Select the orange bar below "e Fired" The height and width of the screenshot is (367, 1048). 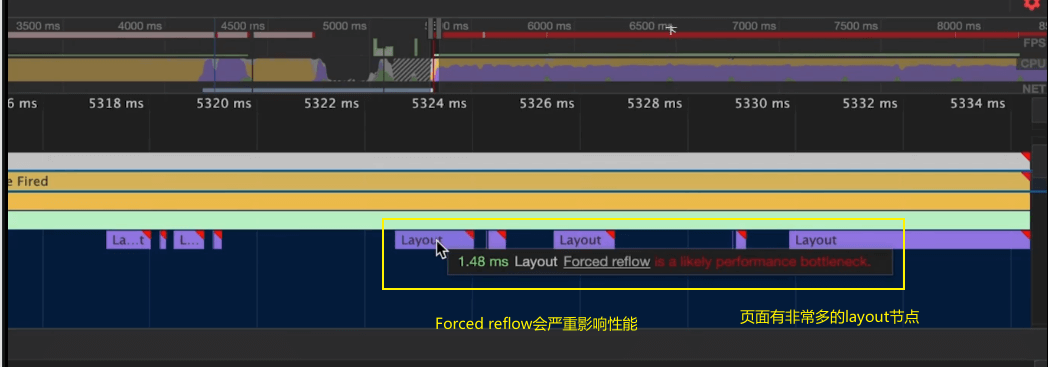(x=519, y=201)
